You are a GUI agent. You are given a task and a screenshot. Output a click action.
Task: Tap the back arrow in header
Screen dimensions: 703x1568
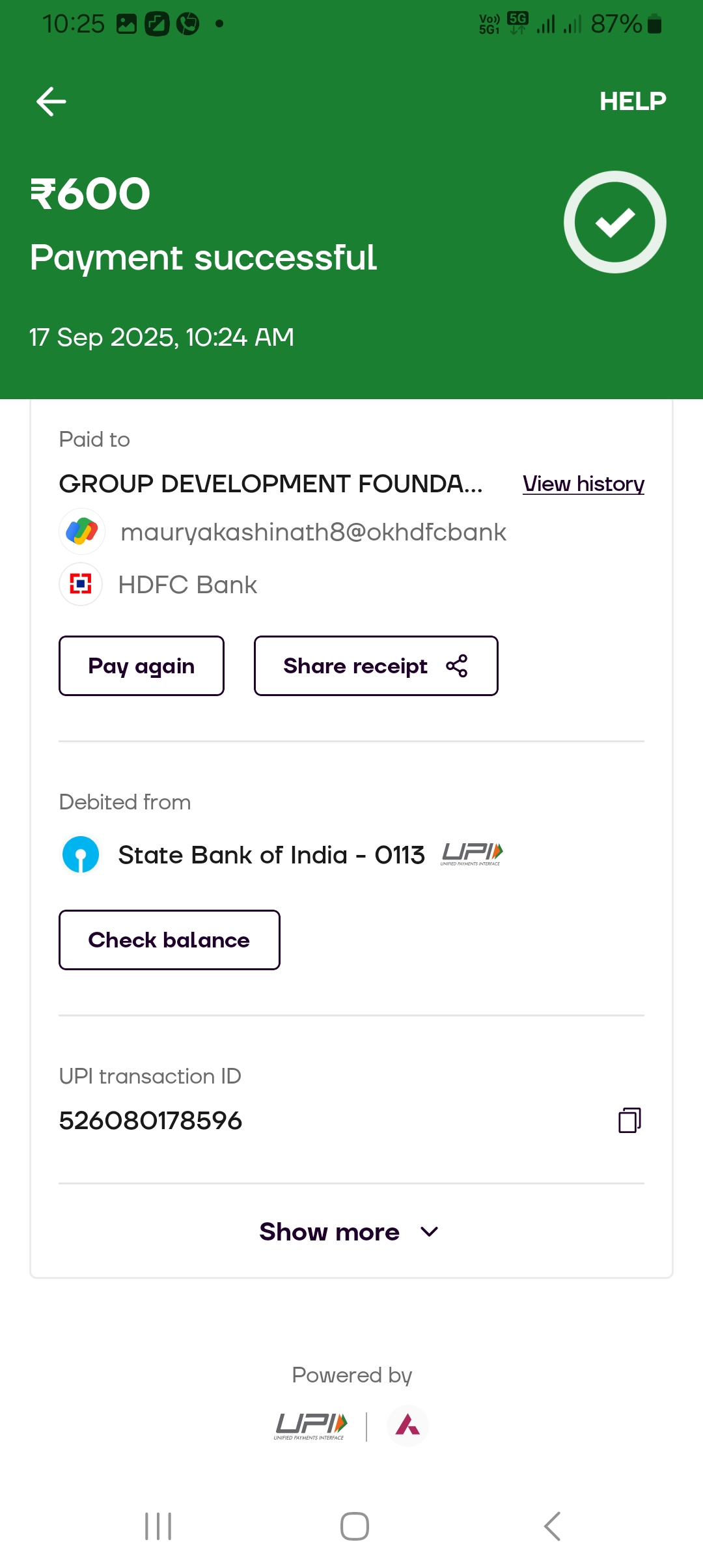click(x=51, y=102)
